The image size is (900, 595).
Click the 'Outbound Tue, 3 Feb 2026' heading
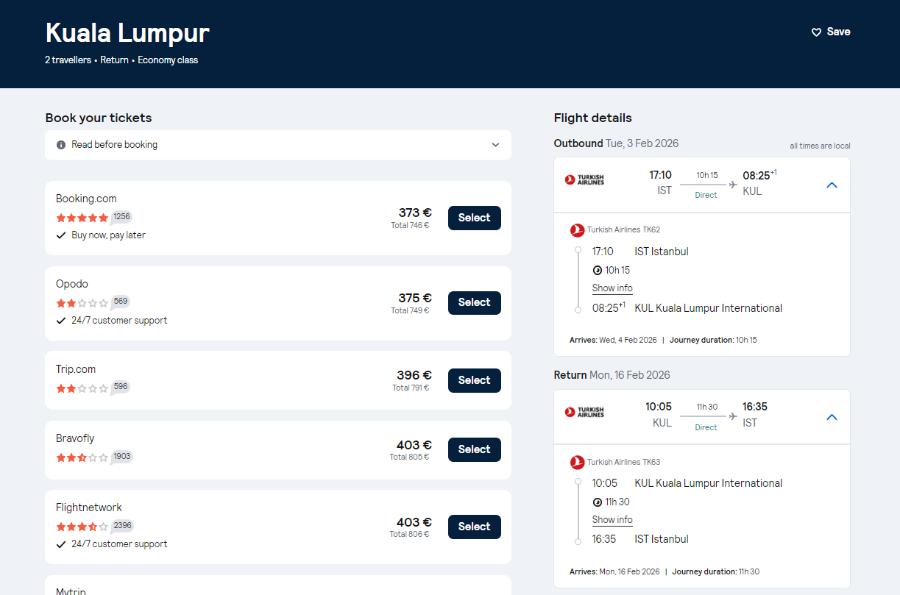pos(616,143)
